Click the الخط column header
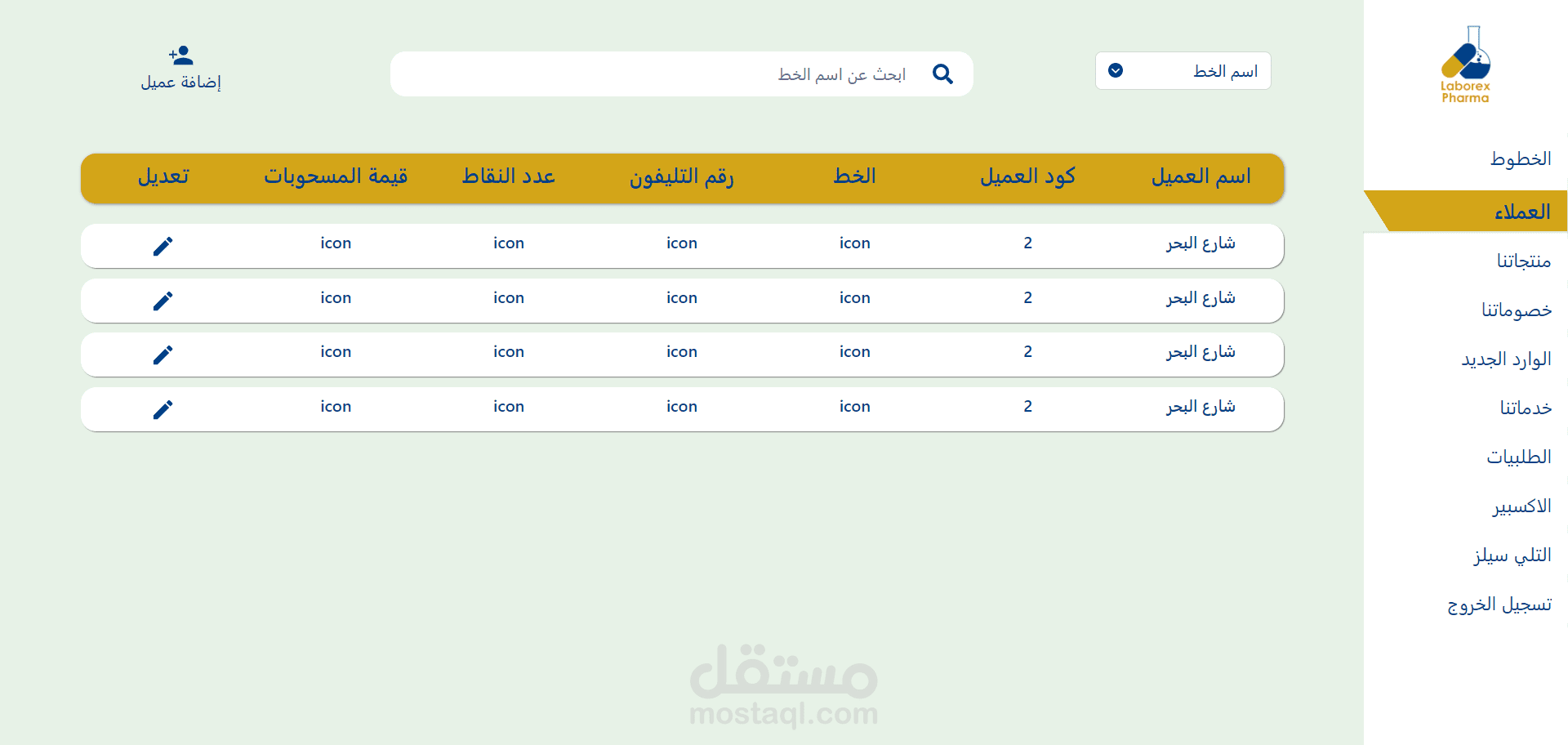The width and height of the screenshot is (1568, 745). click(x=855, y=176)
